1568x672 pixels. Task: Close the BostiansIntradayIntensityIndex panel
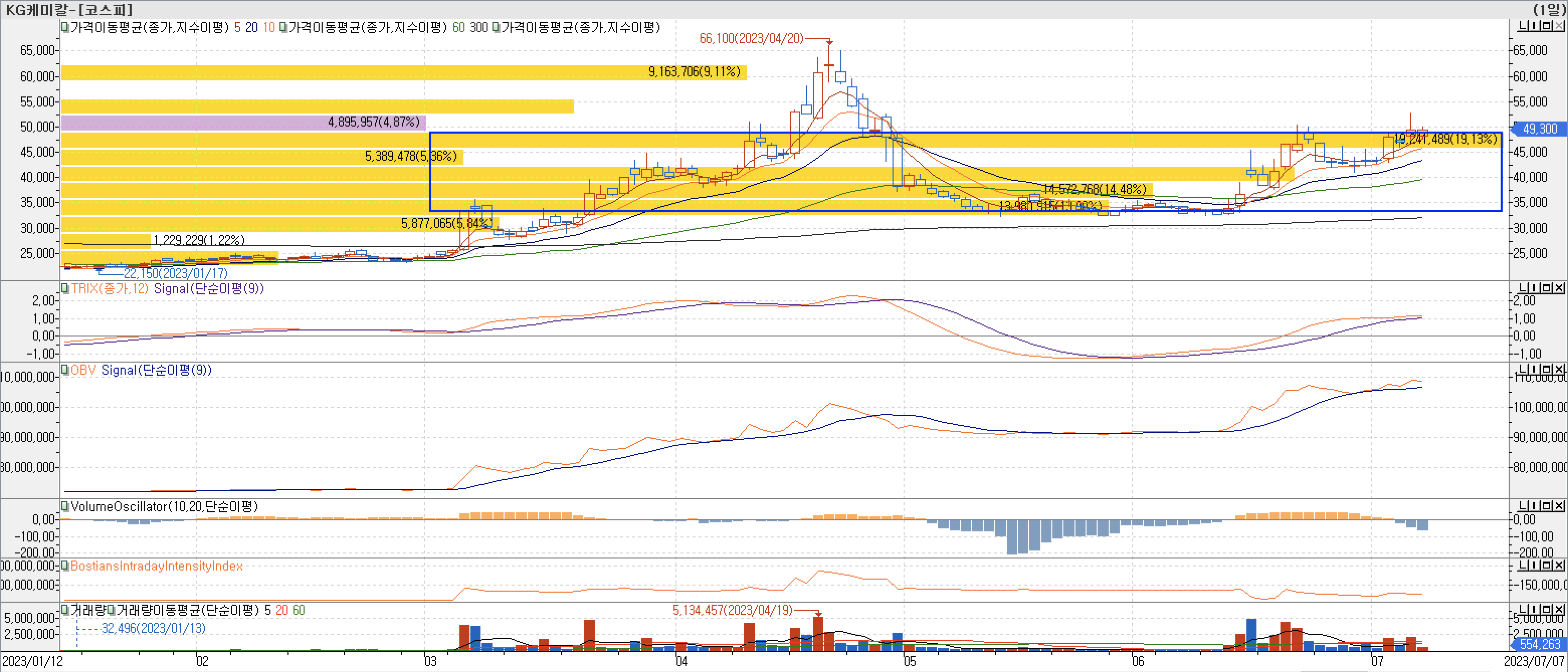(1559, 565)
